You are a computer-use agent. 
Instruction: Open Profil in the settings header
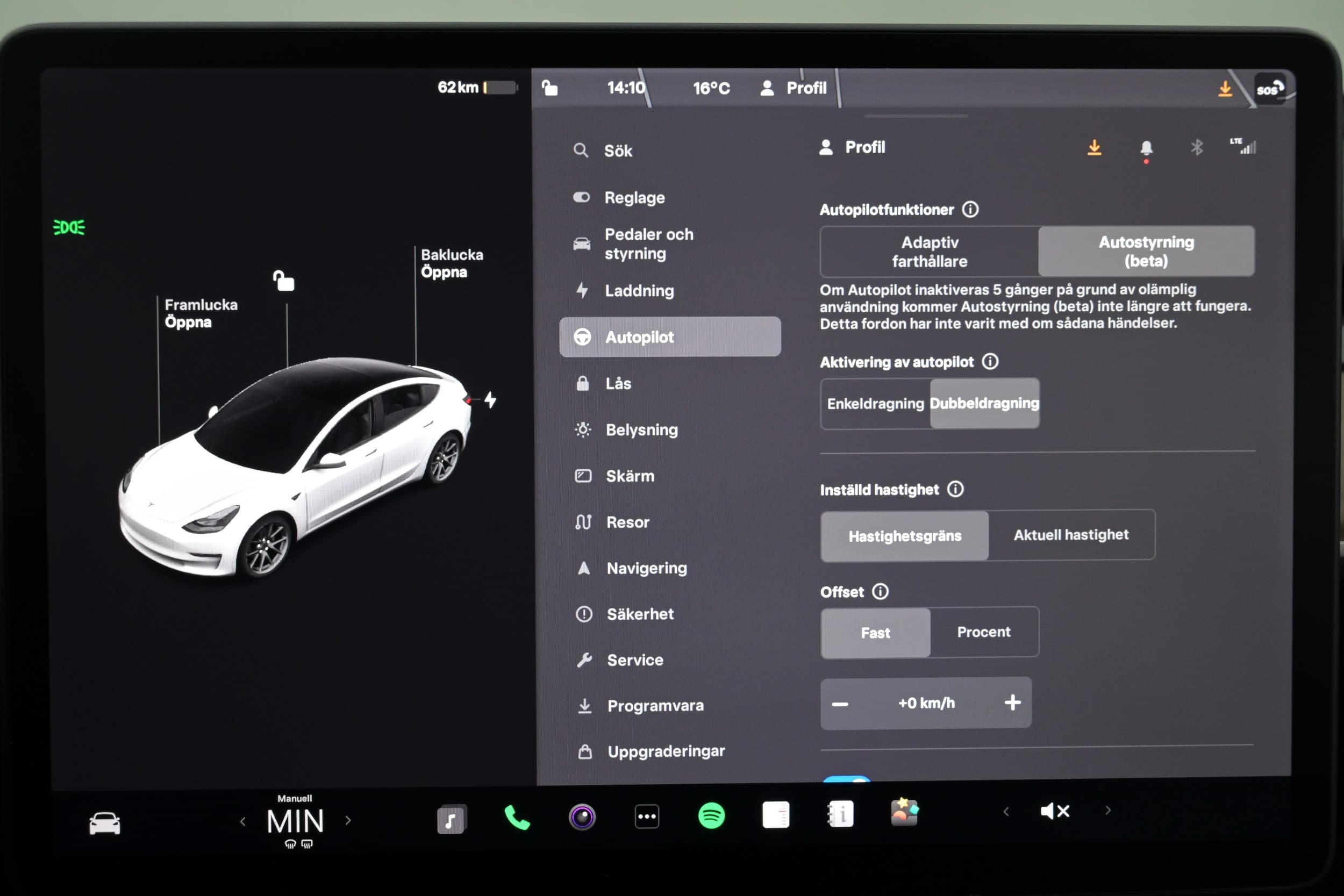pos(852,147)
